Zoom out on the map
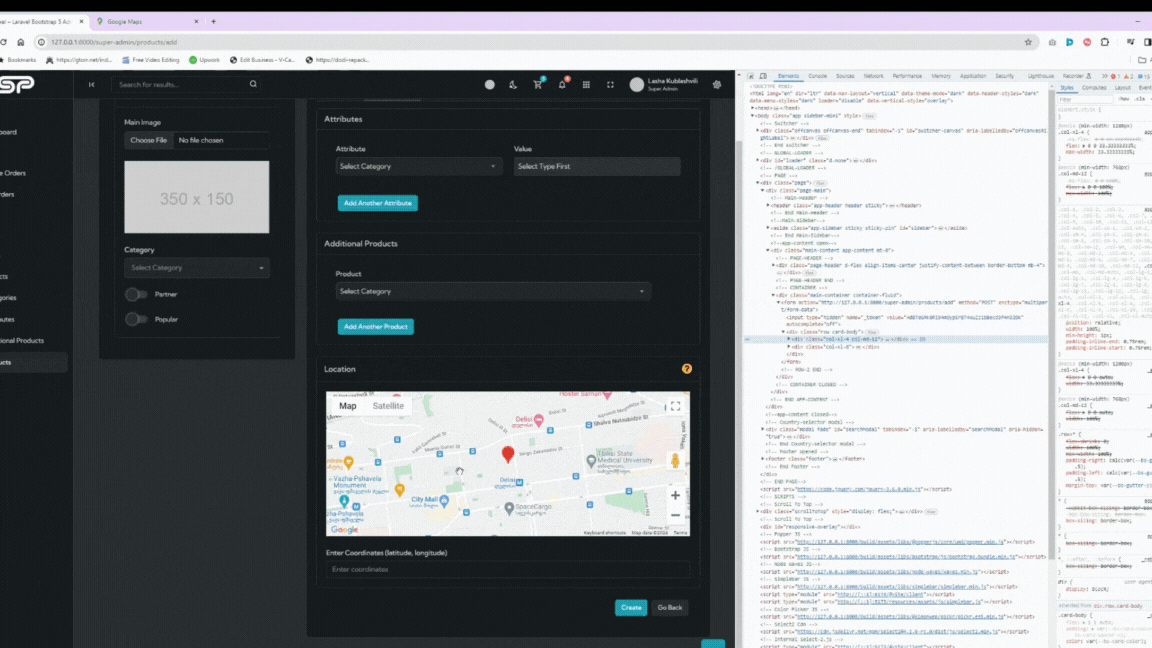The image size is (1152, 648). (x=675, y=515)
